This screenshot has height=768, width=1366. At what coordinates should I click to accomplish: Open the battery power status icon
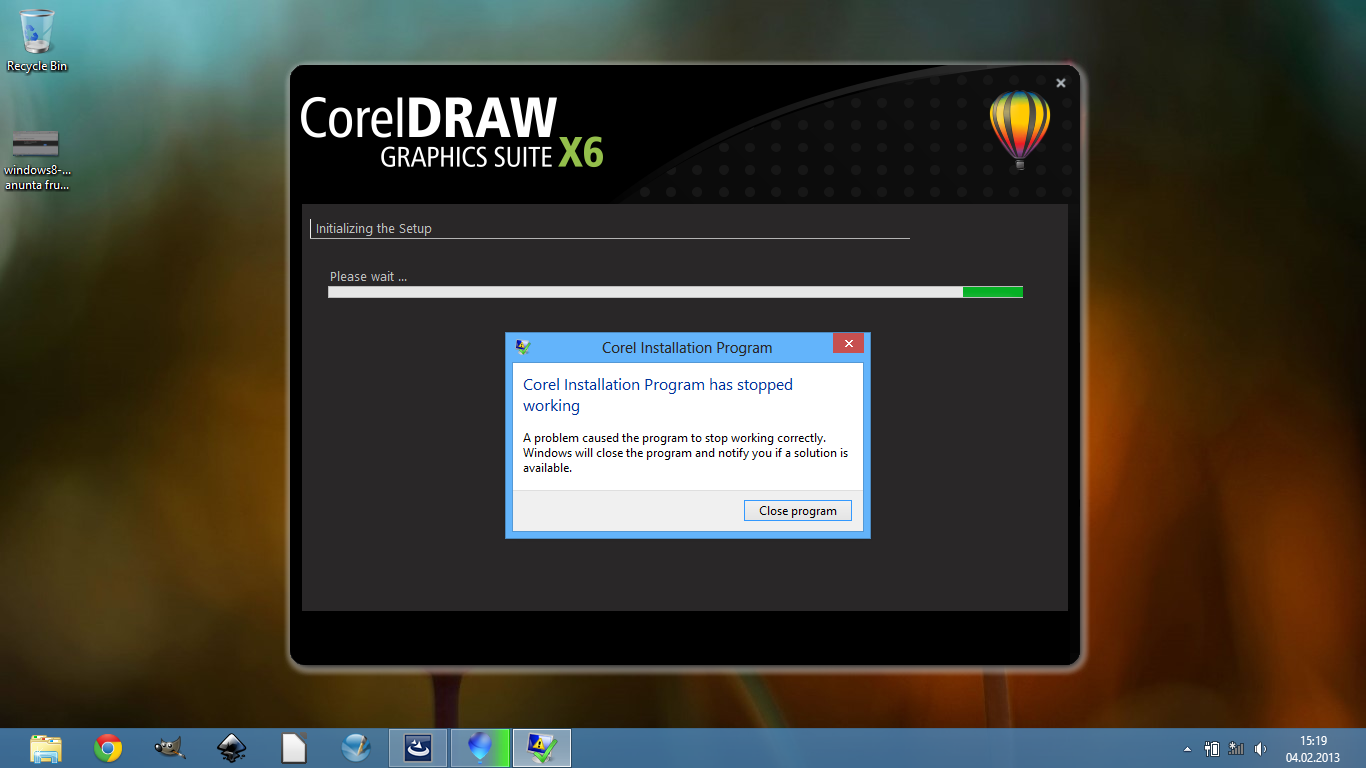1212,748
